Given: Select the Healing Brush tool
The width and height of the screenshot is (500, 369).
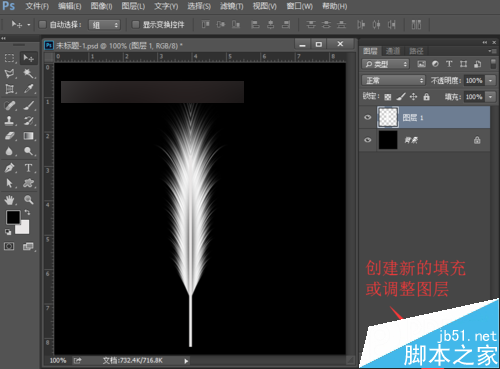Looking at the screenshot, I should coord(9,105).
